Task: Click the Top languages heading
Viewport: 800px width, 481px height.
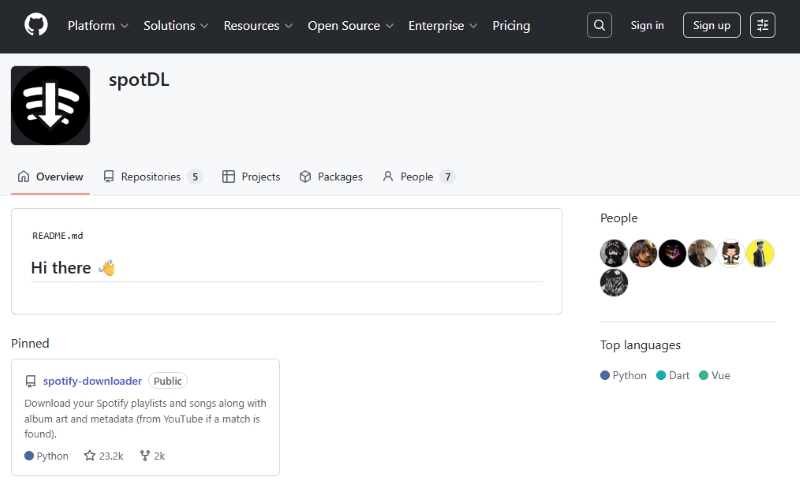Action: tap(640, 345)
